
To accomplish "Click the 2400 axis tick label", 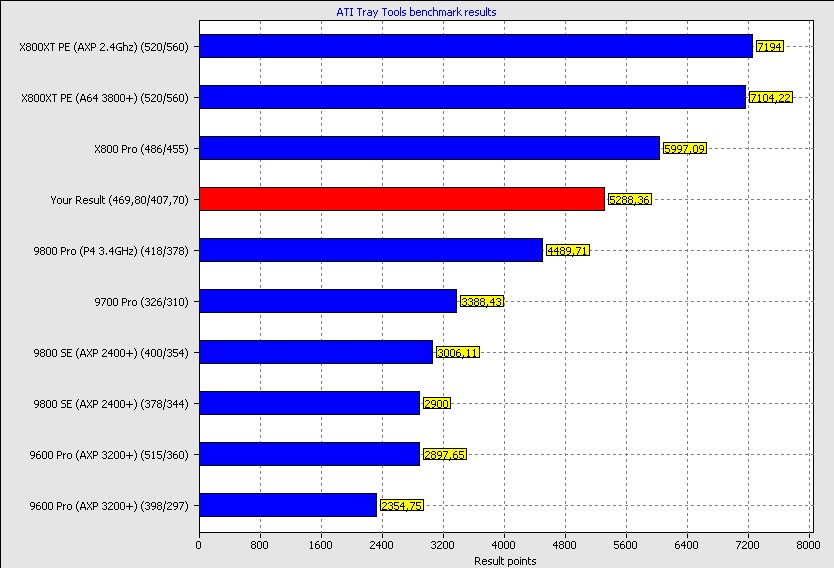I will coord(381,545).
